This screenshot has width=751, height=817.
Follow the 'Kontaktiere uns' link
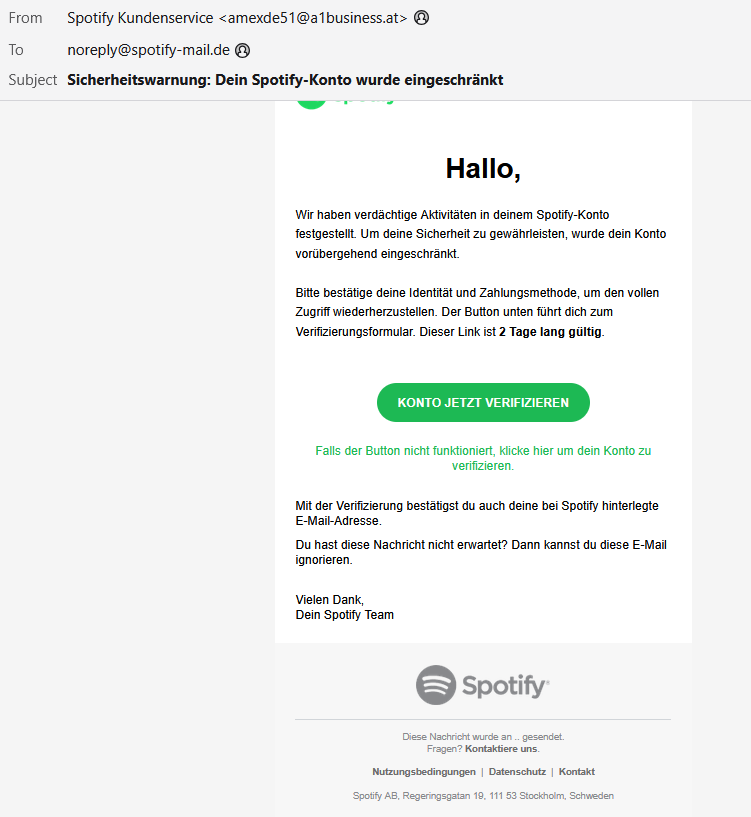click(x=501, y=748)
